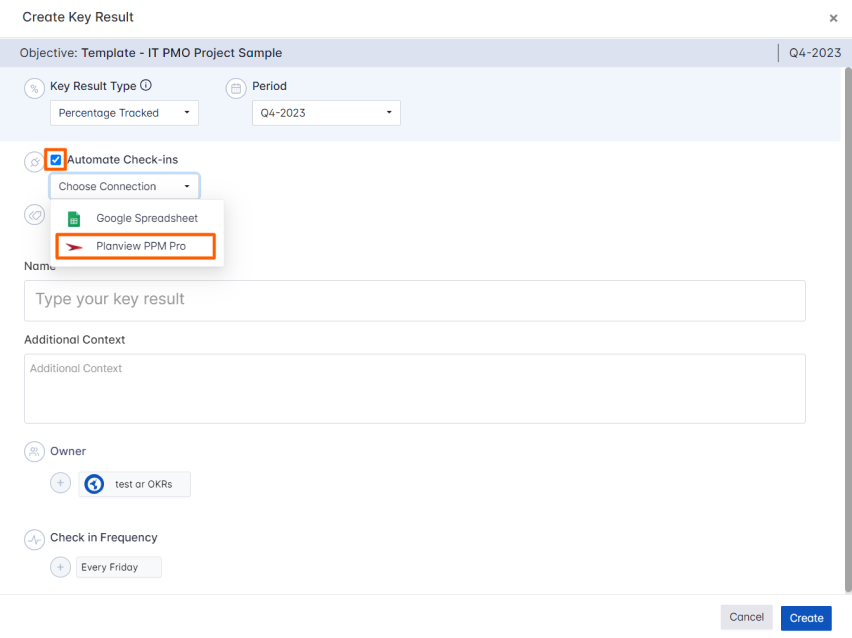Click the people icon beside Owner
The height and width of the screenshot is (638, 852).
[x=34, y=451]
